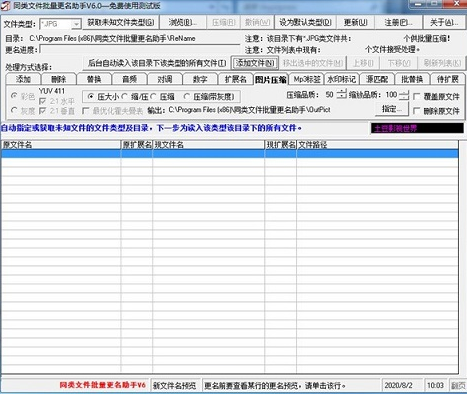
Task: Select the highlighted blue list row
Action: [x=230, y=154]
